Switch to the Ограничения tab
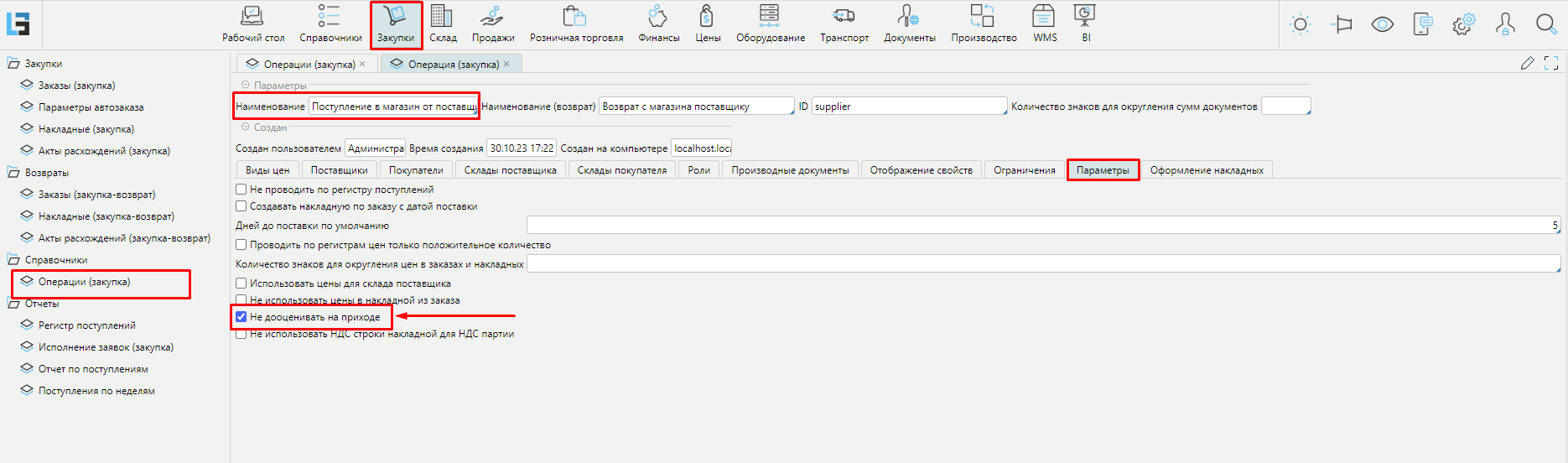The image size is (1568, 463). coord(1024,170)
